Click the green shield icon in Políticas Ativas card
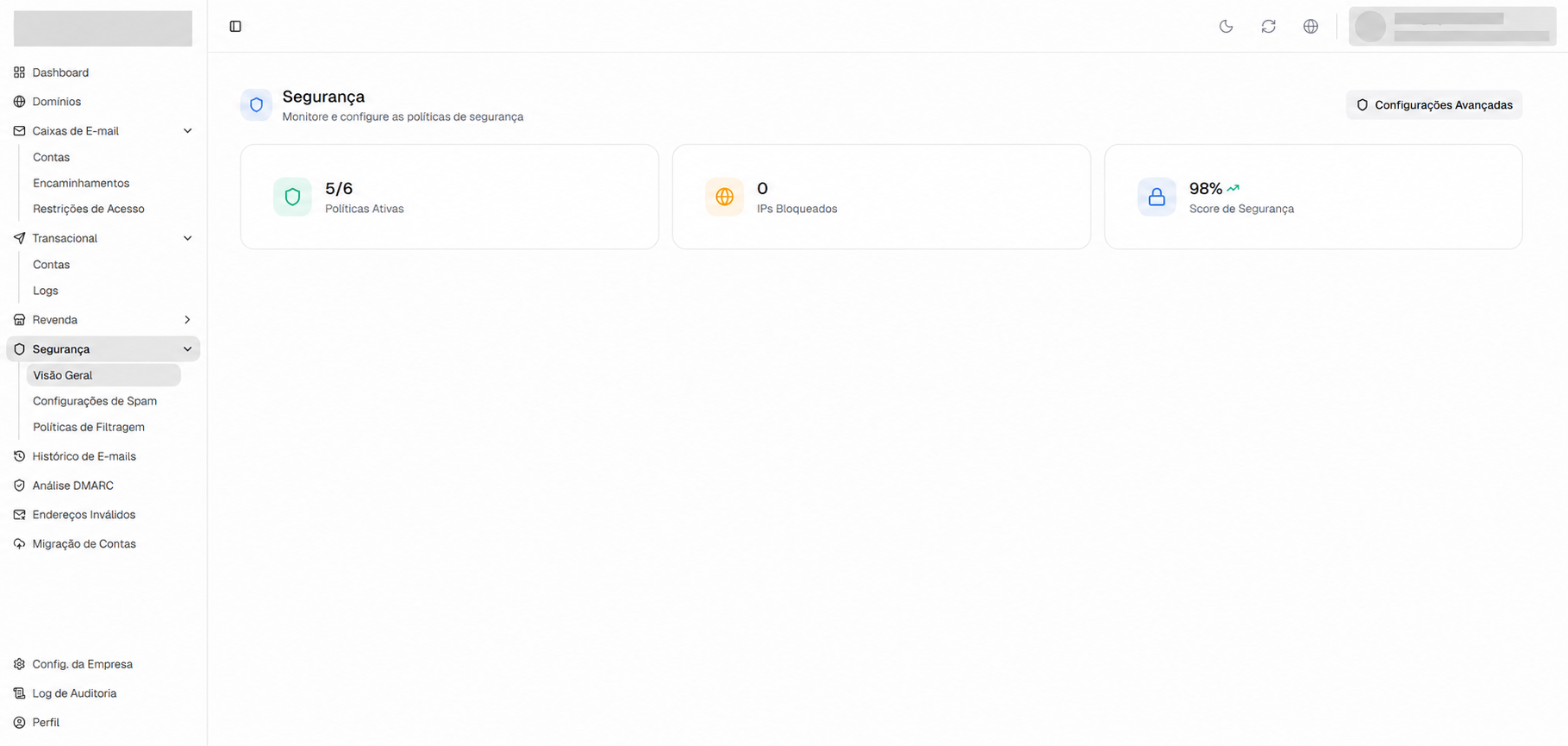1568x746 pixels. 292,197
